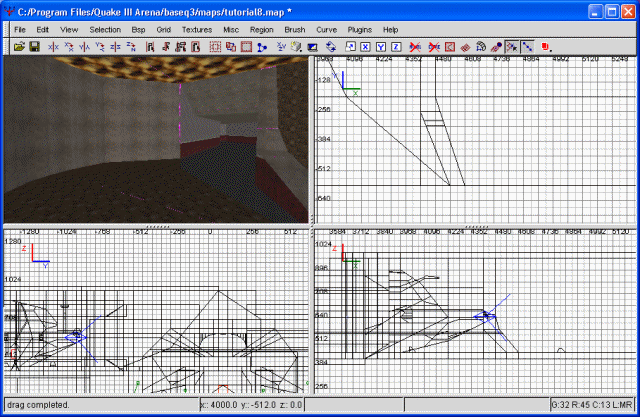Show patch bounding box icon
The image size is (640, 417).
449,47
